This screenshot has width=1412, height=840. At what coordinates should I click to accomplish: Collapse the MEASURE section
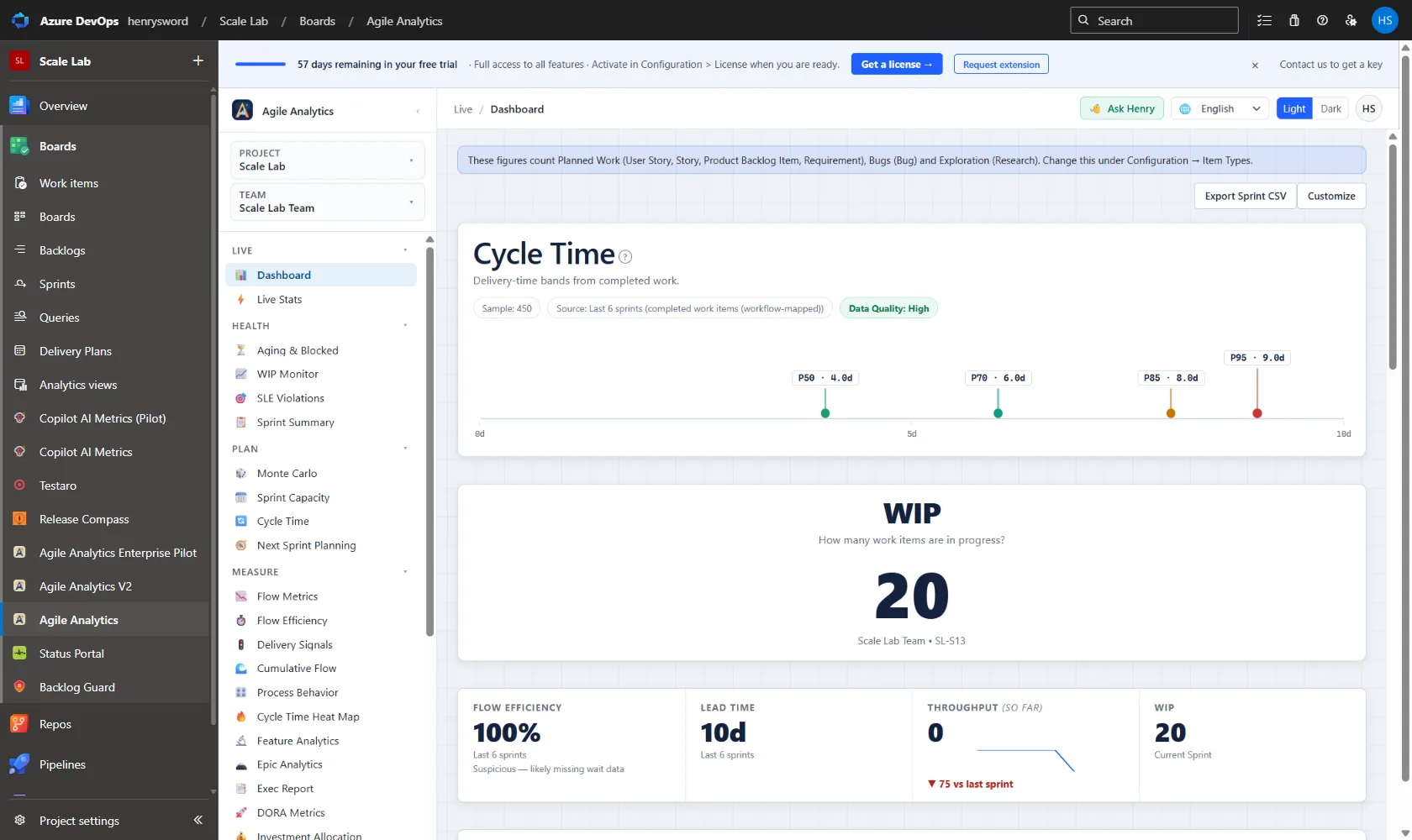(405, 572)
